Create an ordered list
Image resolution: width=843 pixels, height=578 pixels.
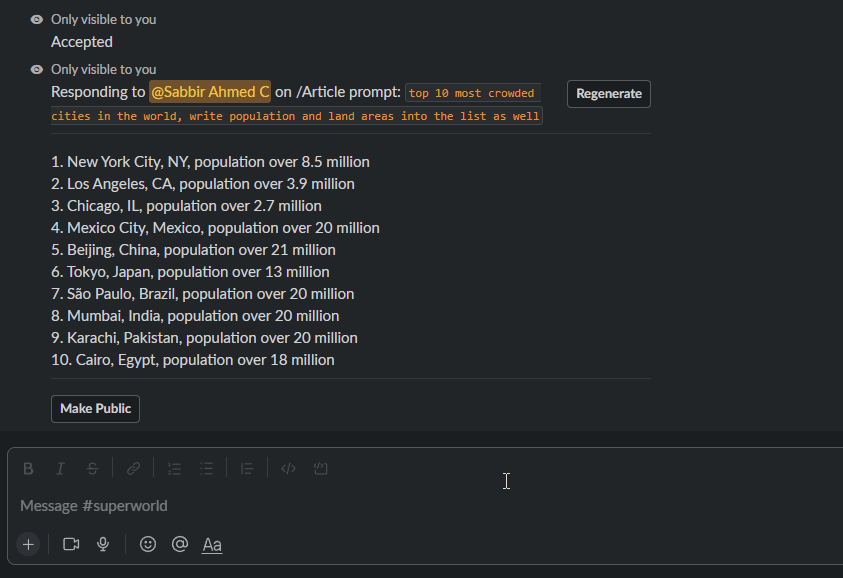(x=174, y=468)
